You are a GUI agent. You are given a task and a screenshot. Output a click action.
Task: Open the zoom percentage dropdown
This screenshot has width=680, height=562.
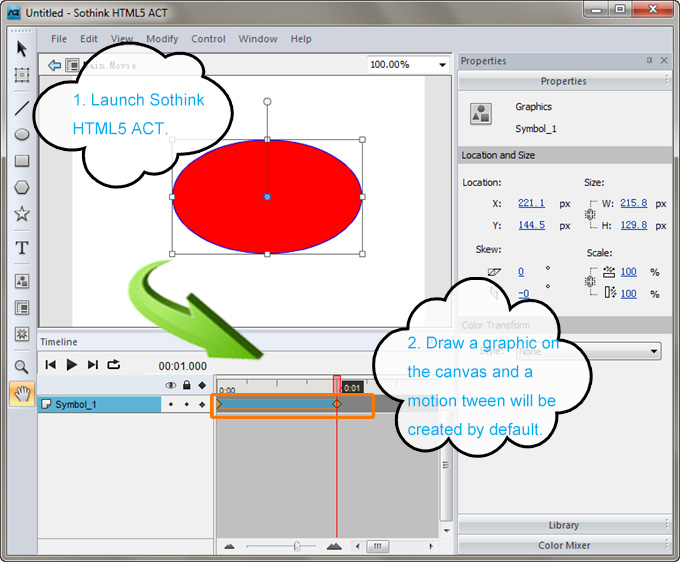[x=442, y=65]
